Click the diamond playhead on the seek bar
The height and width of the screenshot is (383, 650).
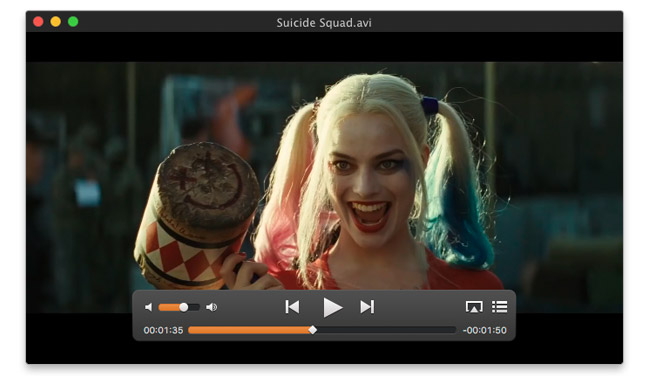click(313, 330)
